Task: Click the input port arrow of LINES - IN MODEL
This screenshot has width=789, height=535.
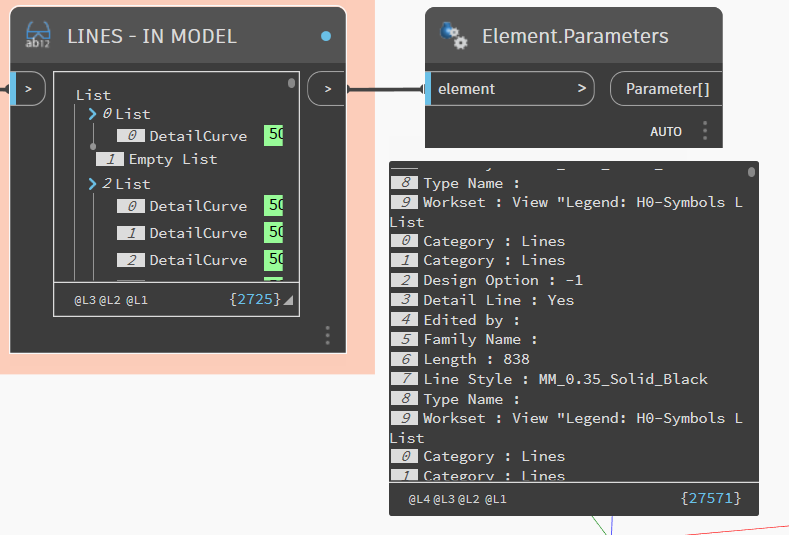Action: click(28, 89)
